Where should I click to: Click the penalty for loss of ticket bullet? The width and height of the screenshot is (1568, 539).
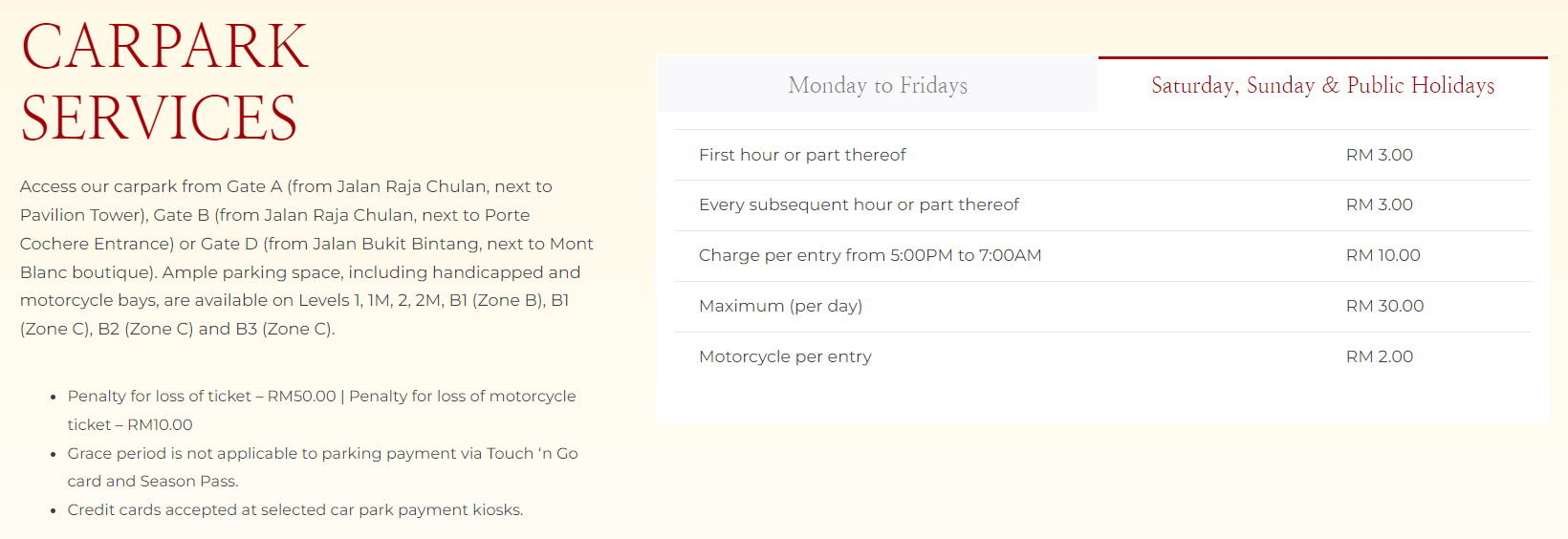(321, 410)
